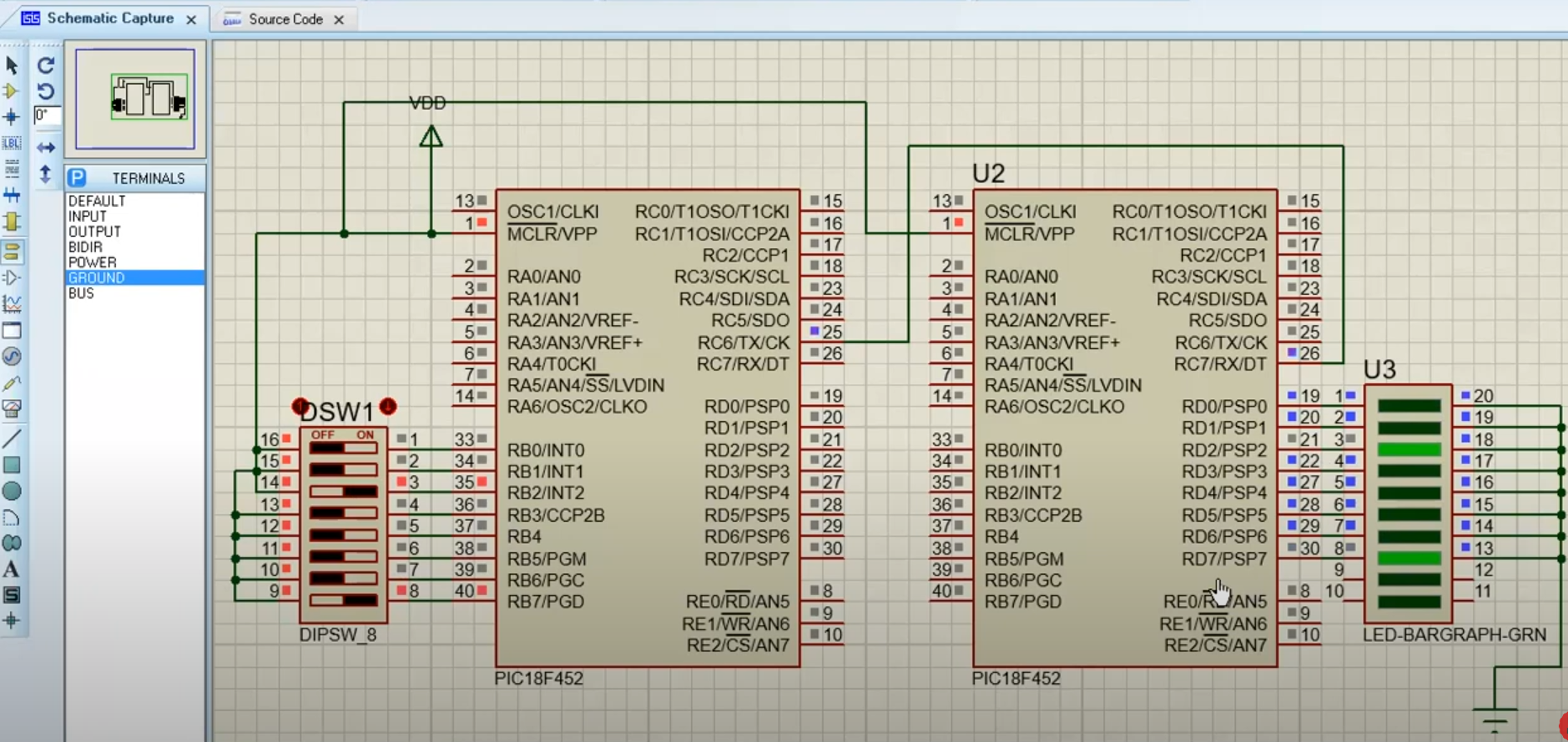The height and width of the screenshot is (742, 1568).
Task: Select GROUND in the terminals list
Action: click(x=135, y=277)
